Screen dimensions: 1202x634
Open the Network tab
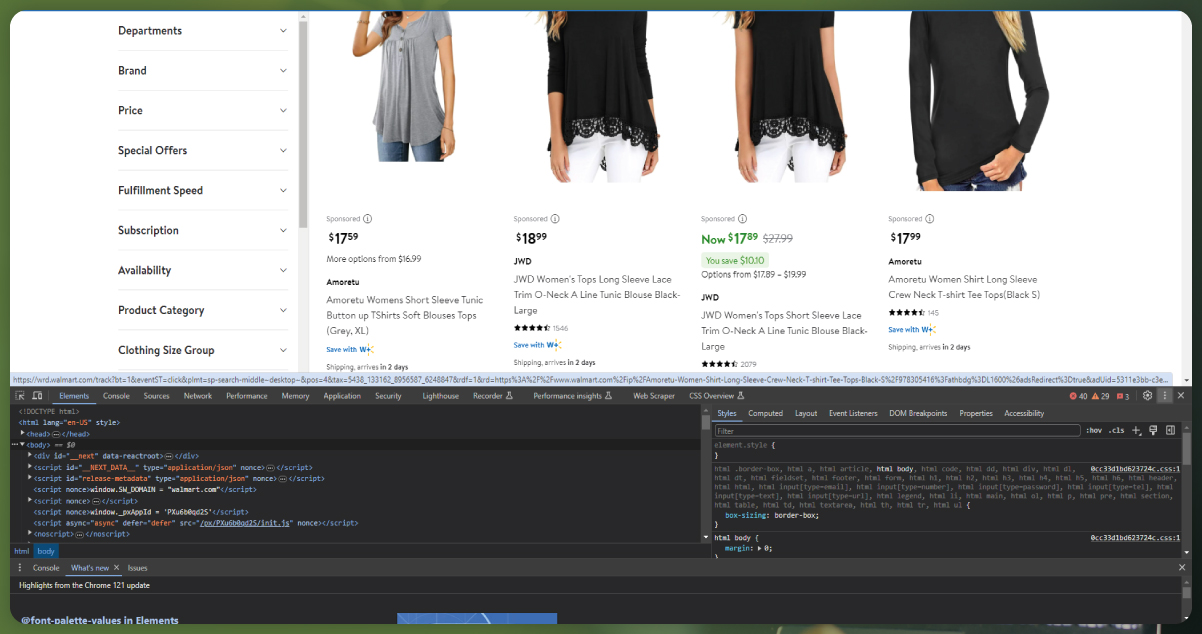[197, 396]
